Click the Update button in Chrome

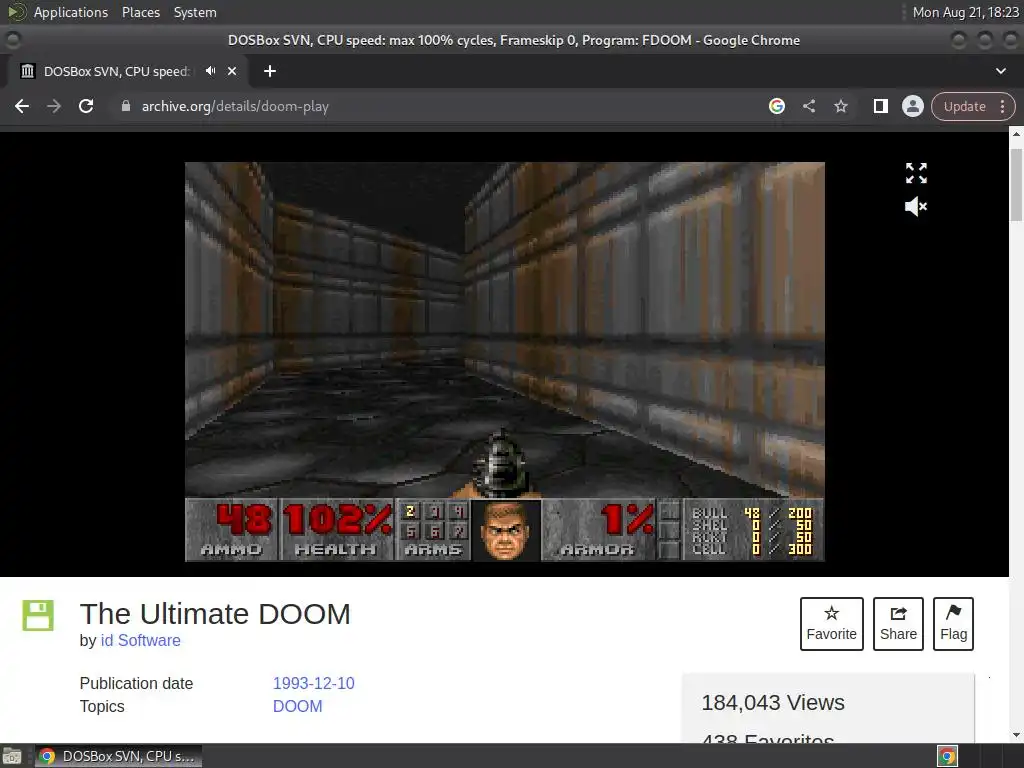[x=965, y=106]
